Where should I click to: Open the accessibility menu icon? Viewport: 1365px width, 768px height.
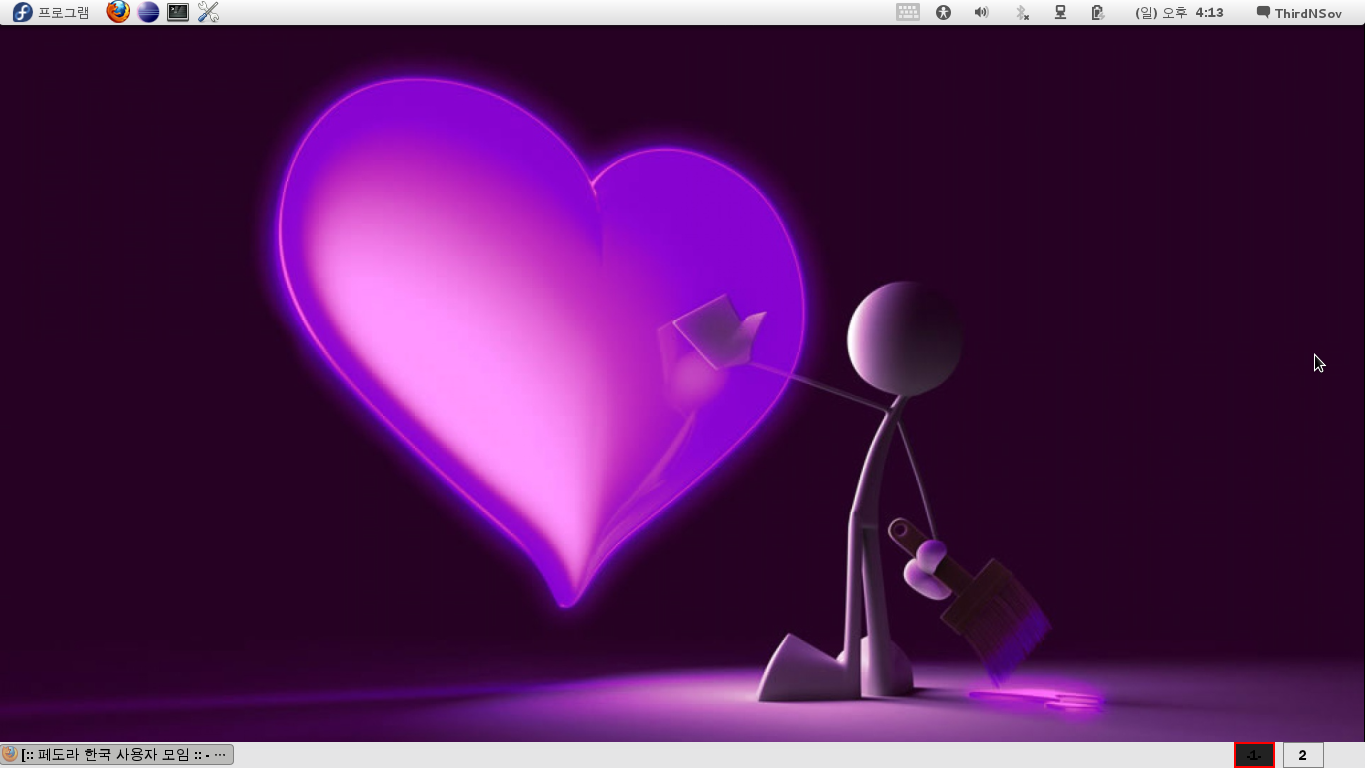(943, 12)
